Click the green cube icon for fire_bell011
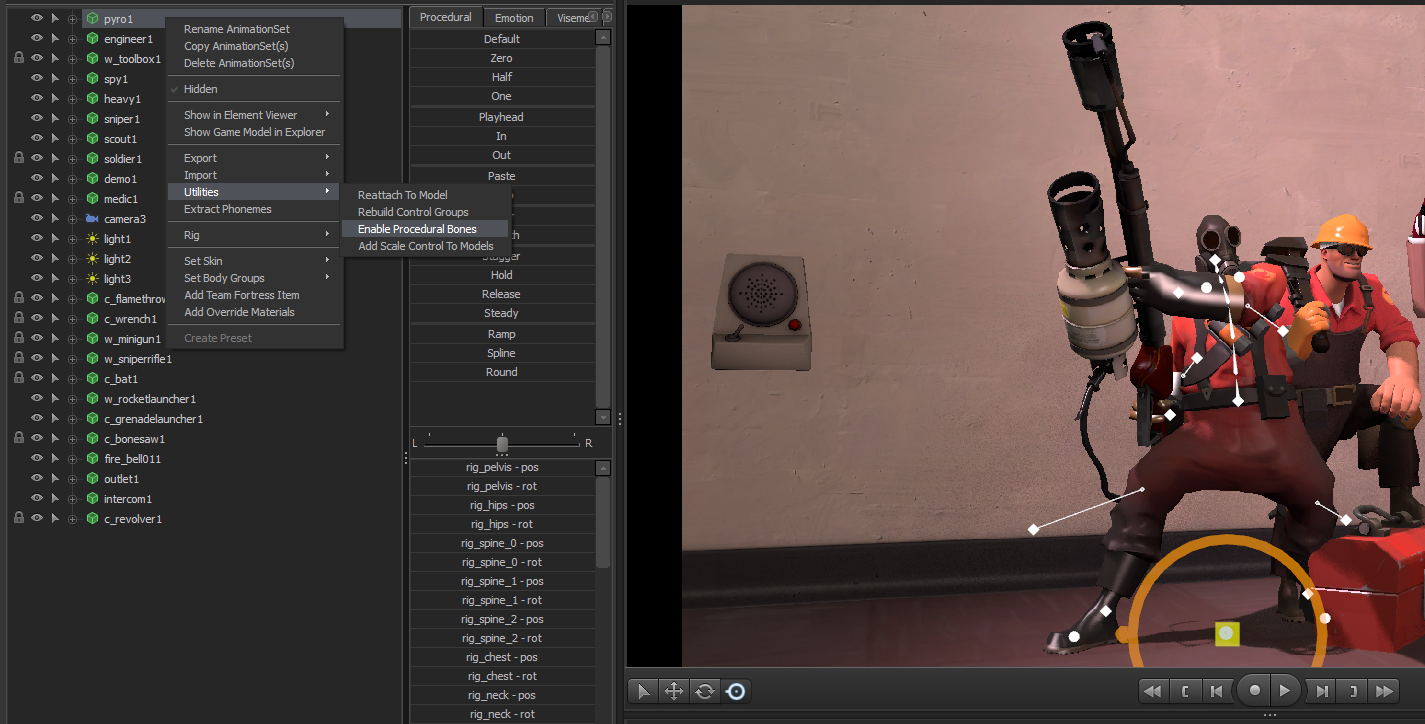 [92, 459]
